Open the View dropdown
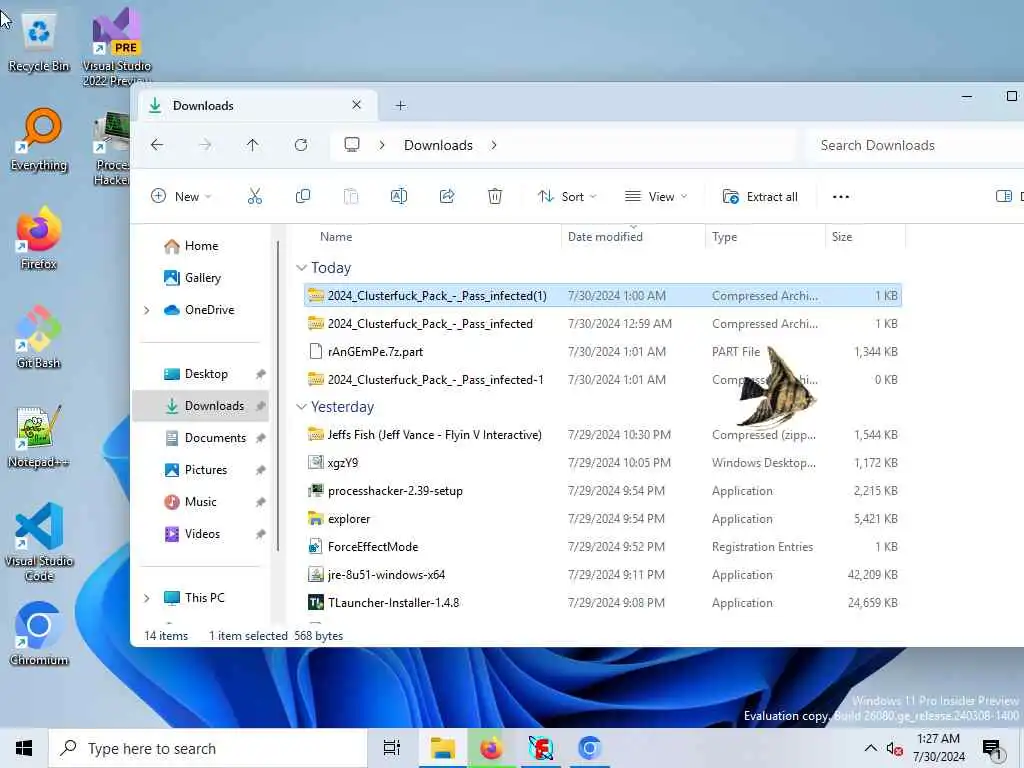Image resolution: width=1024 pixels, height=768 pixels. click(656, 197)
